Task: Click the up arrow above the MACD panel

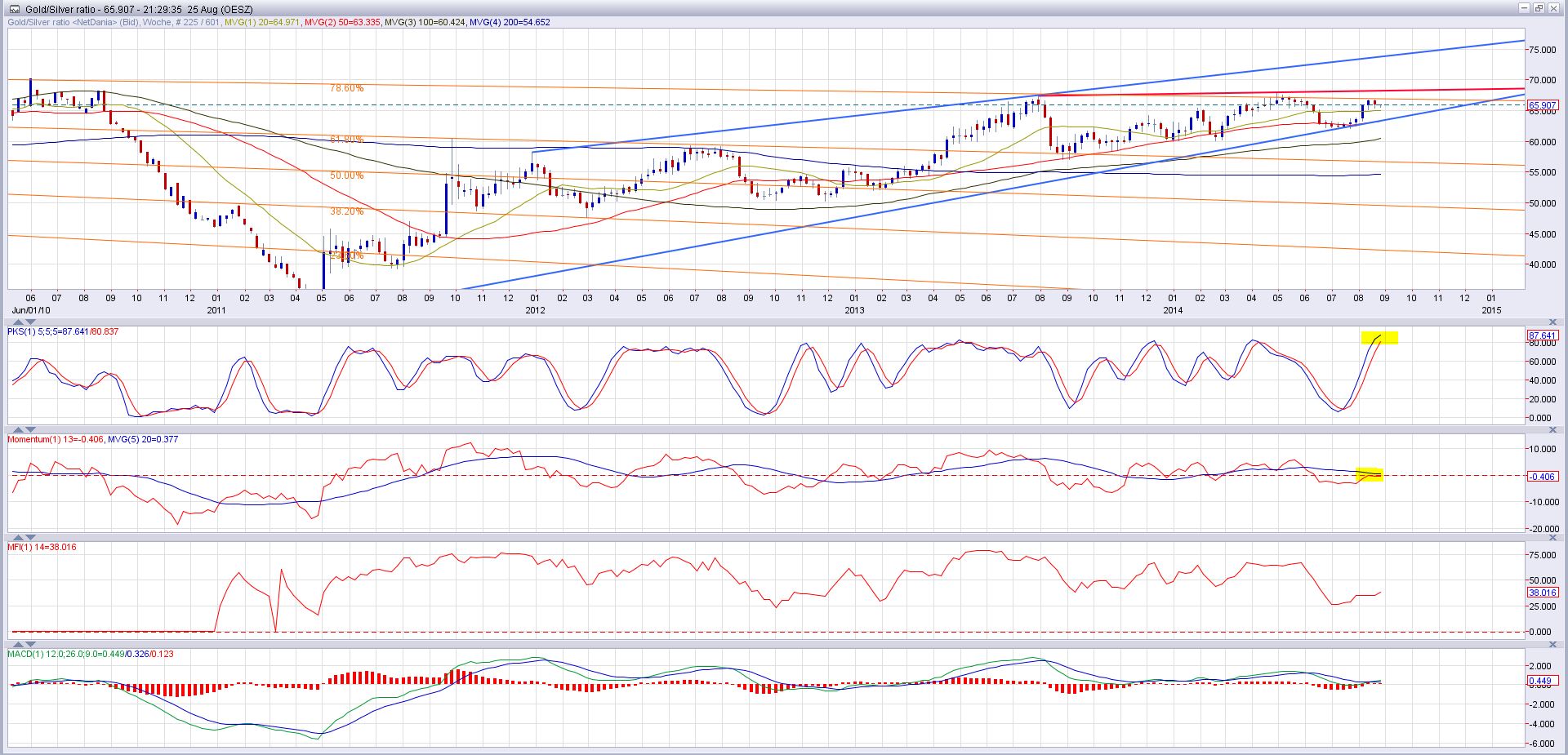Action: click(x=17, y=644)
